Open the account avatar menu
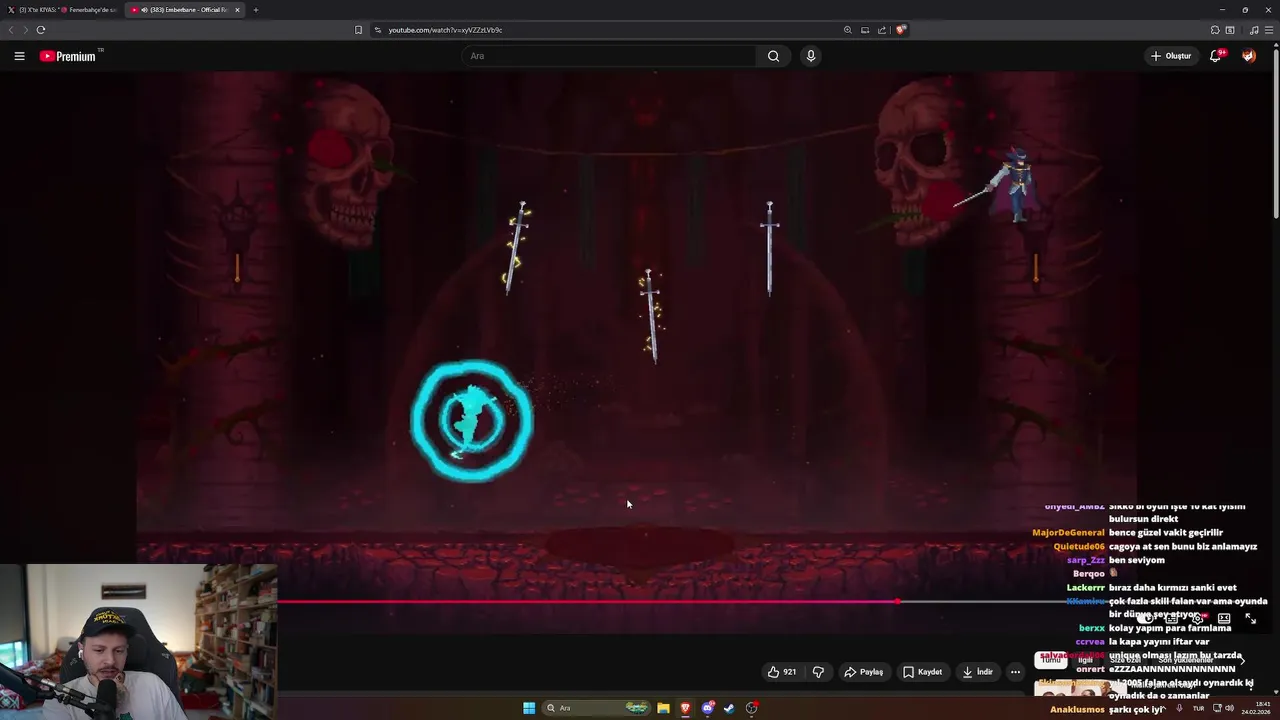Image resolution: width=1280 pixels, height=720 pixels. click(1248, 56)
